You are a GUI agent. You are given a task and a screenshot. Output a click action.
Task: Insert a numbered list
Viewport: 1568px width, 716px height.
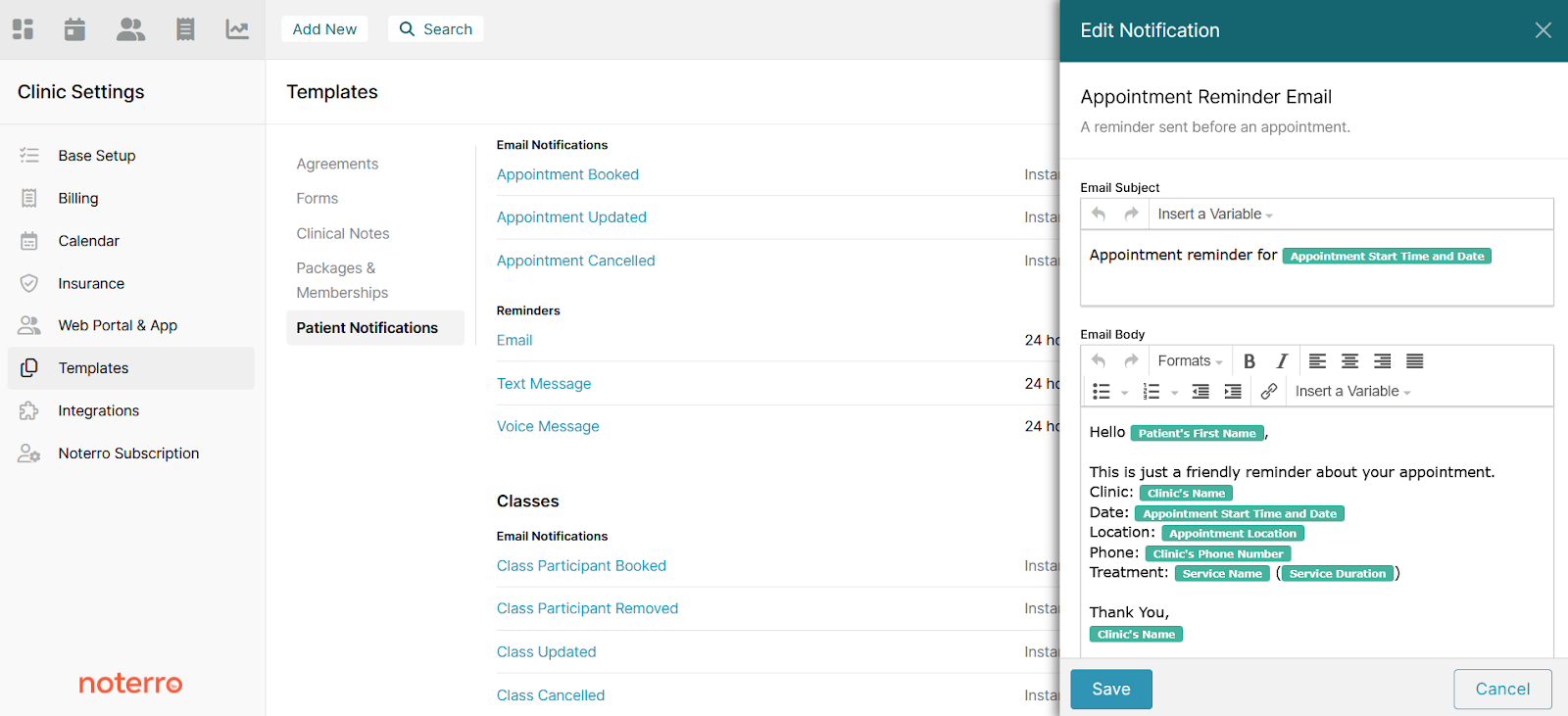[x=1151, y=392]
